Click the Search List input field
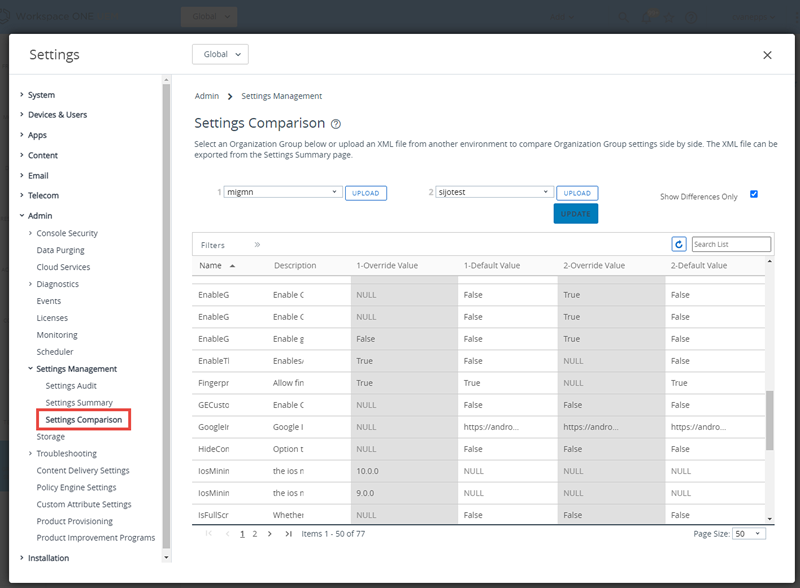The height and width of the screenshot is (588, 800). click(731, 244)
